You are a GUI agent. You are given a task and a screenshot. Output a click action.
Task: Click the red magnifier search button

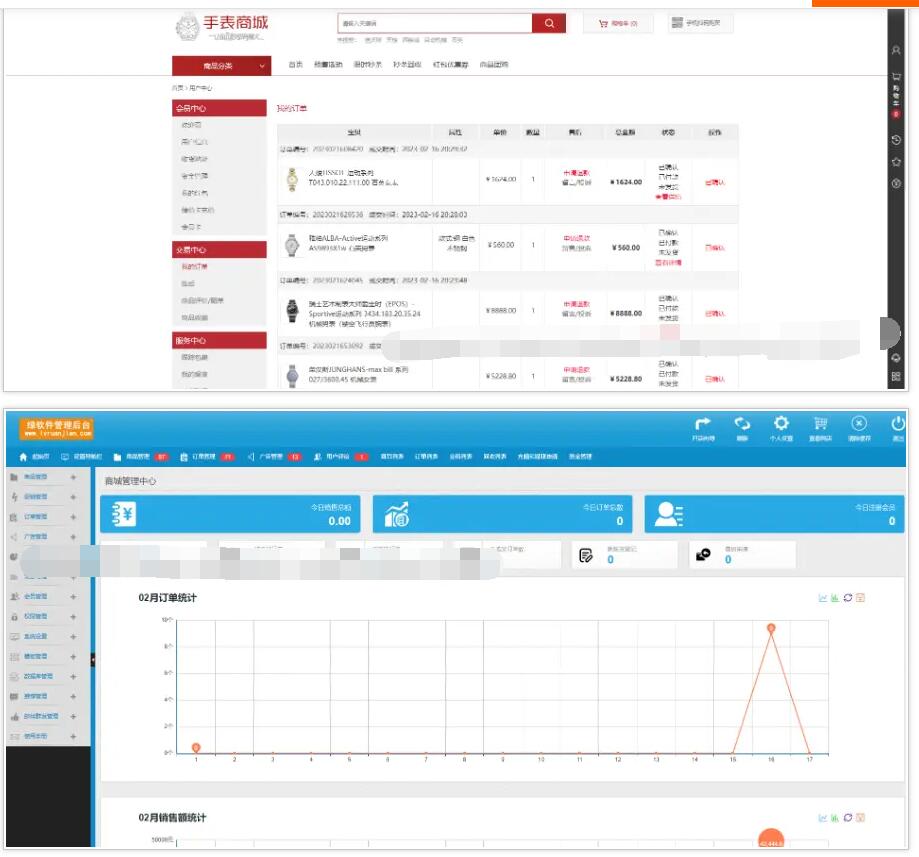click(548, 23)
